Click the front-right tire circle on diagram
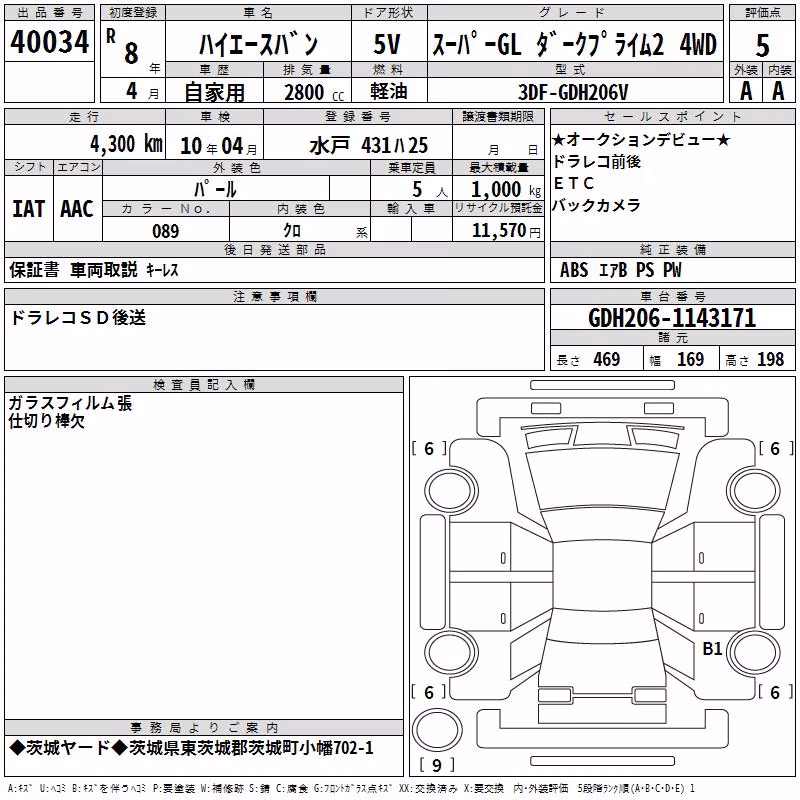 [x=754, y=492]
